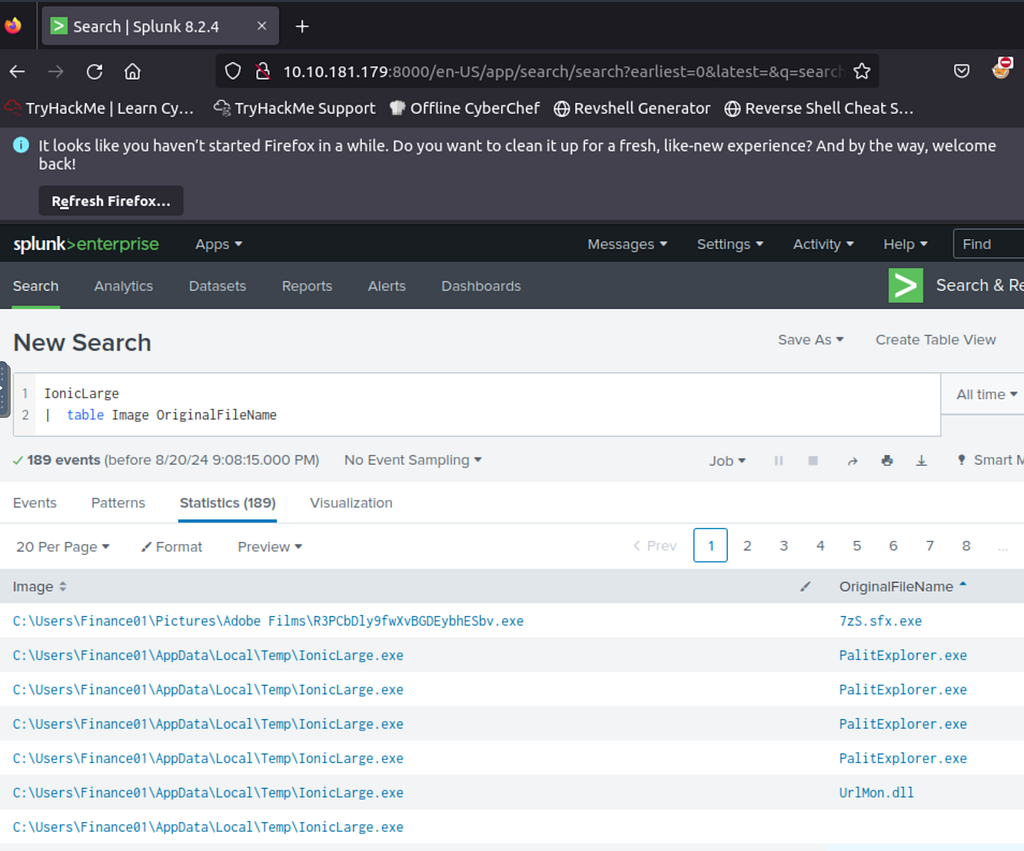Expand the Save As menu

[810, 340]
